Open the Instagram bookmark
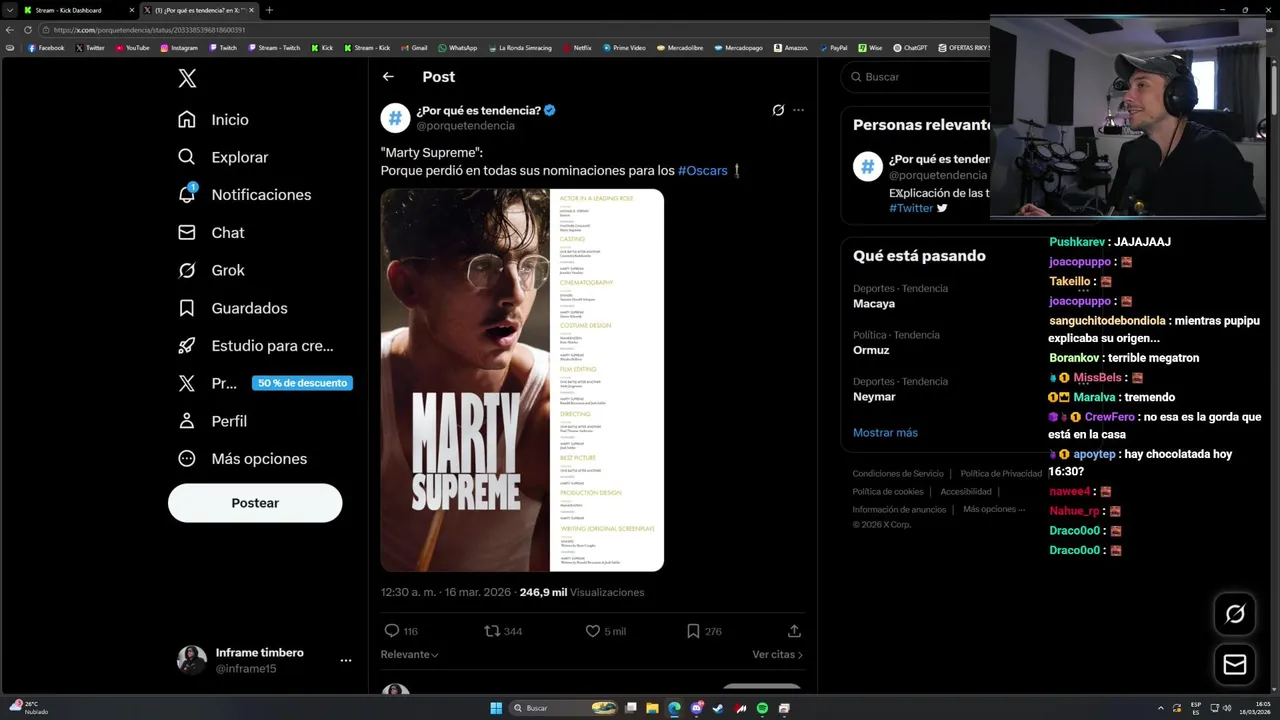The width and height of the screenshot is (1280, 720). point(179,48)
